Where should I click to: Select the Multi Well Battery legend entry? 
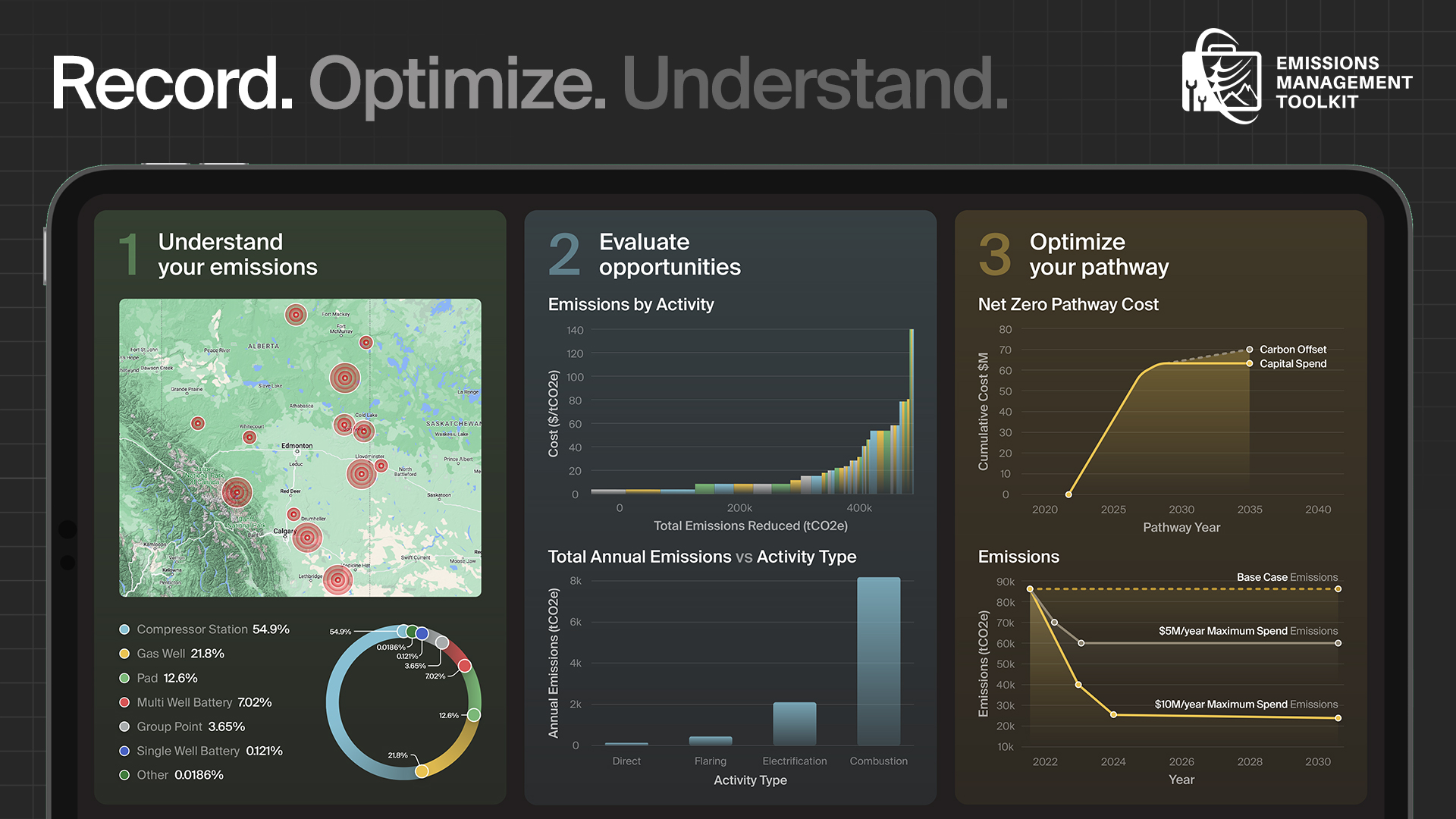[x=196, y=702]
